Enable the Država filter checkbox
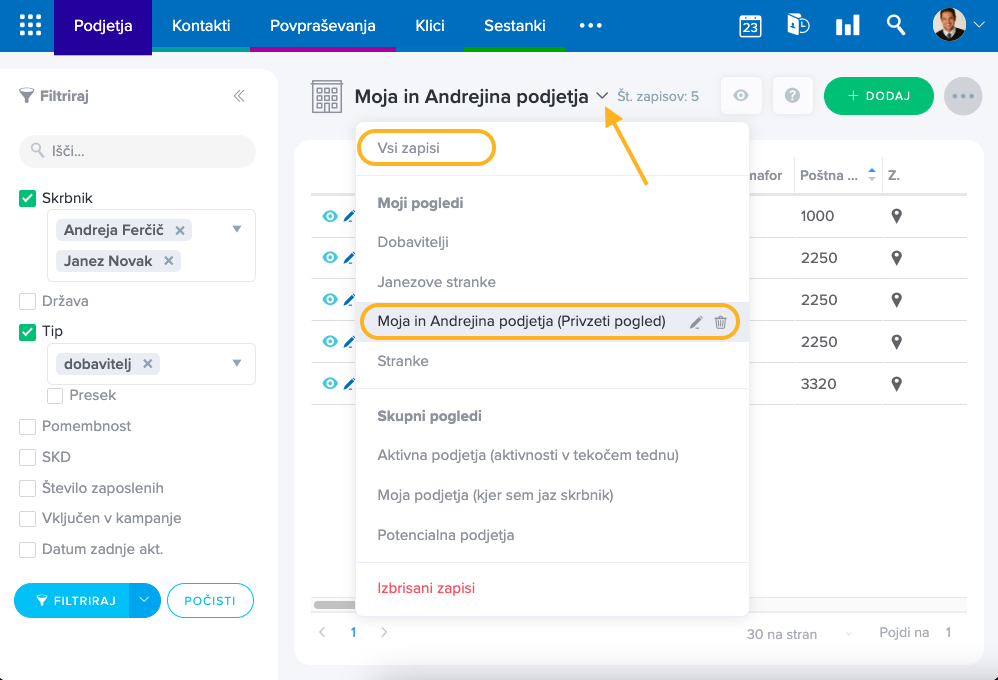 pyautogui.click(x=28, y=301)
